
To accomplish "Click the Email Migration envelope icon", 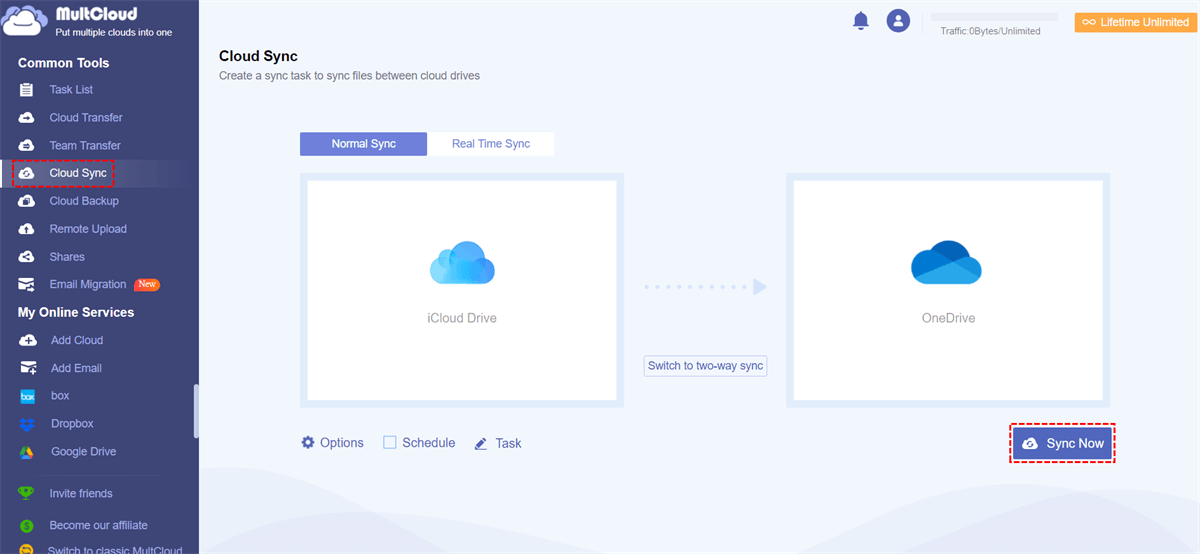I will click(x=27, y=285).
